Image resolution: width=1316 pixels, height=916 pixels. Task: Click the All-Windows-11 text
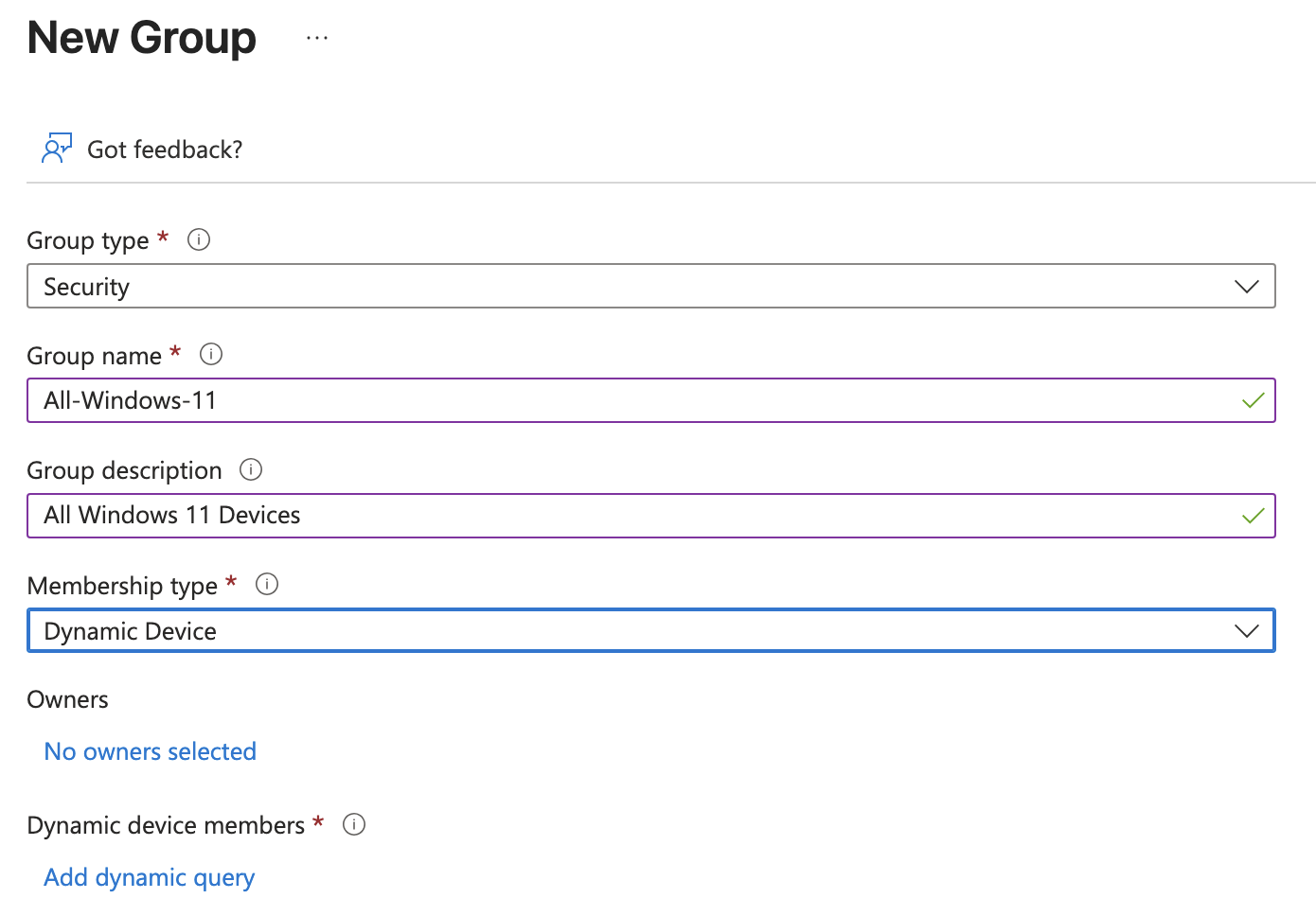click(129, 400)
